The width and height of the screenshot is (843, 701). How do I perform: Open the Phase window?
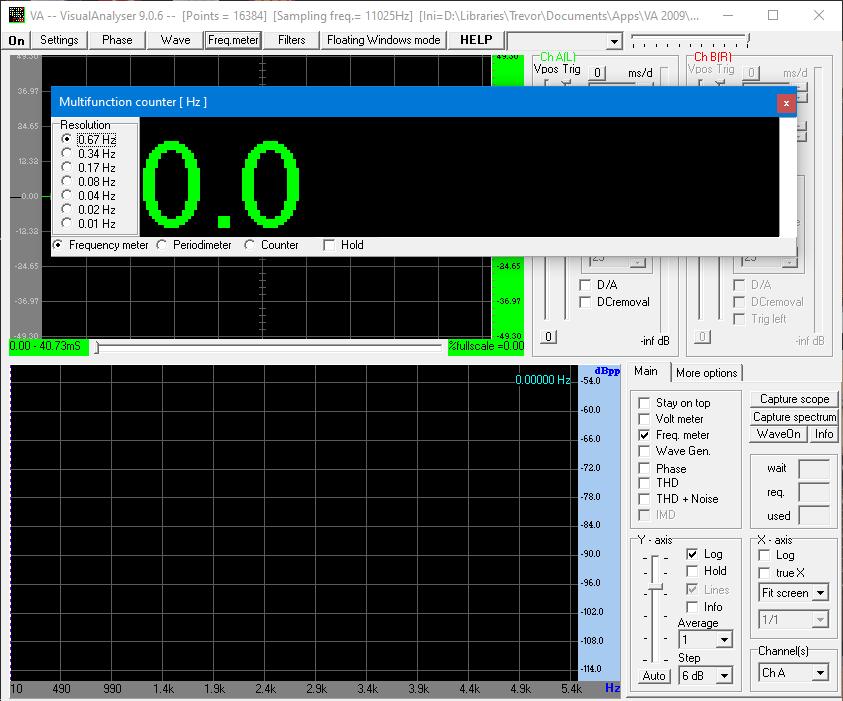click(117, 40)
